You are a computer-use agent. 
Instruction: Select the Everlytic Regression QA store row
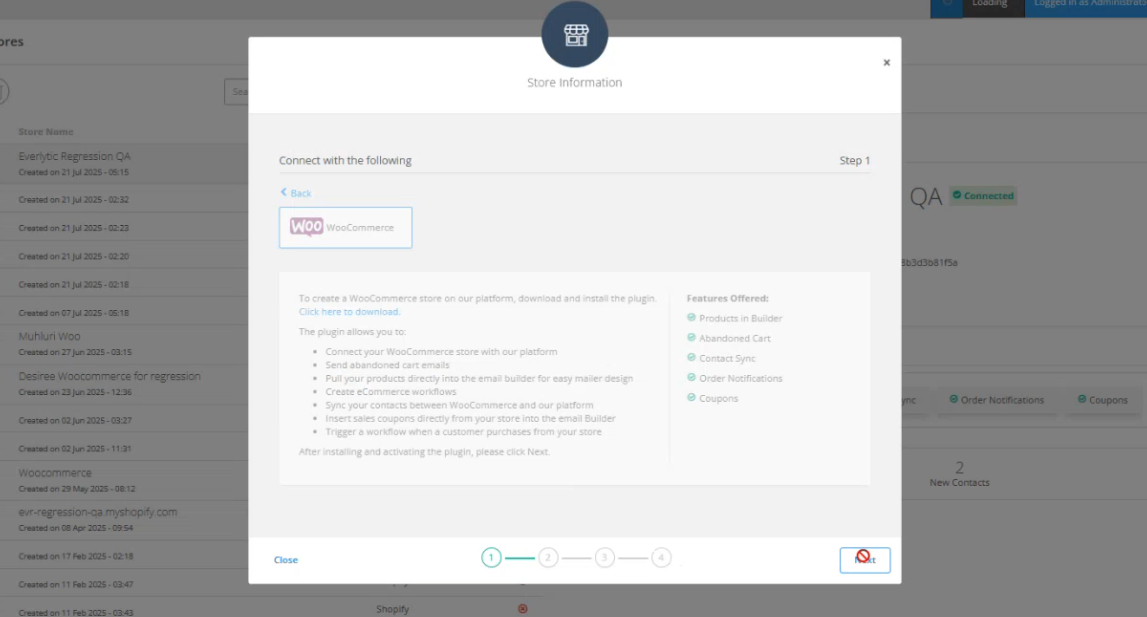coord(75,157)
